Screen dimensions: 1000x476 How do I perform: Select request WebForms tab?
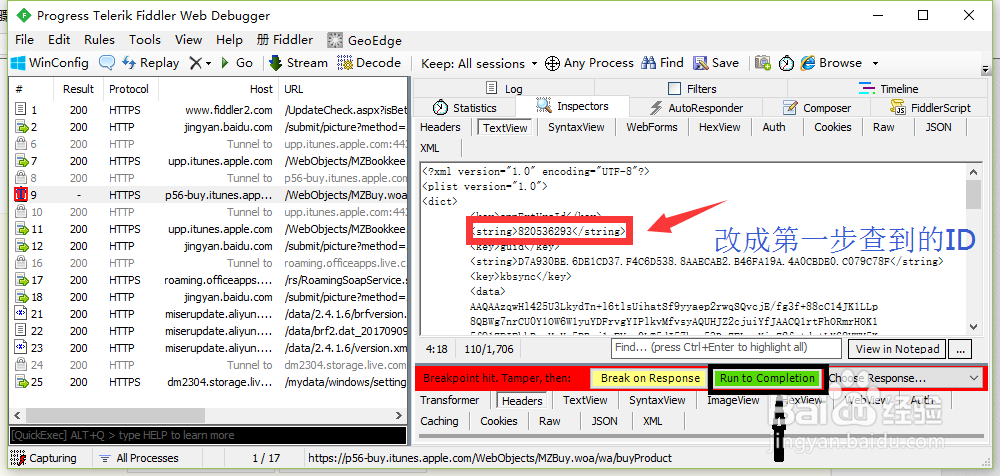652,127
